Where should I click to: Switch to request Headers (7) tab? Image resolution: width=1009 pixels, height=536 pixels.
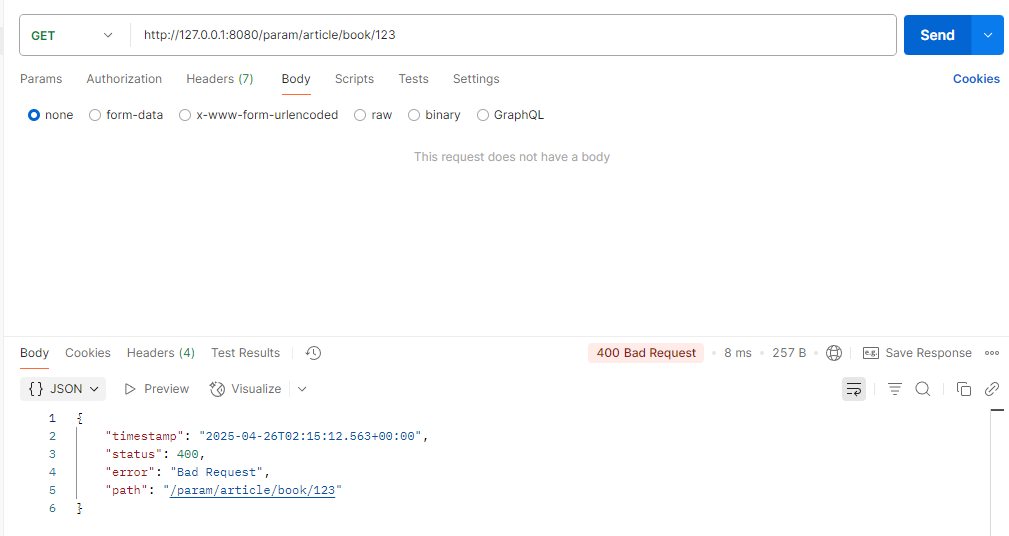[x=219, y=79]
